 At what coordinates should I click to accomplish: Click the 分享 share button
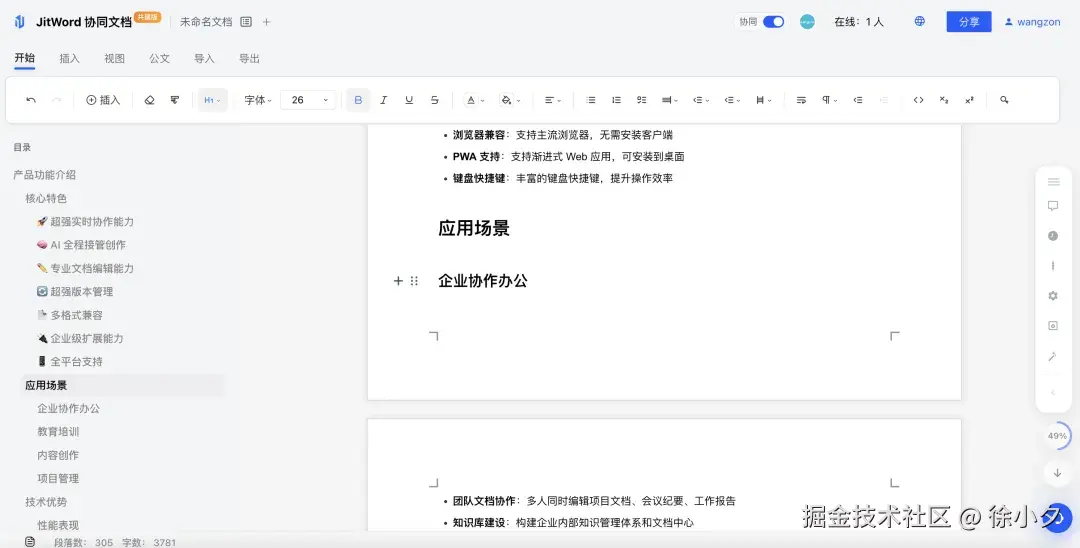coord(968,22)
